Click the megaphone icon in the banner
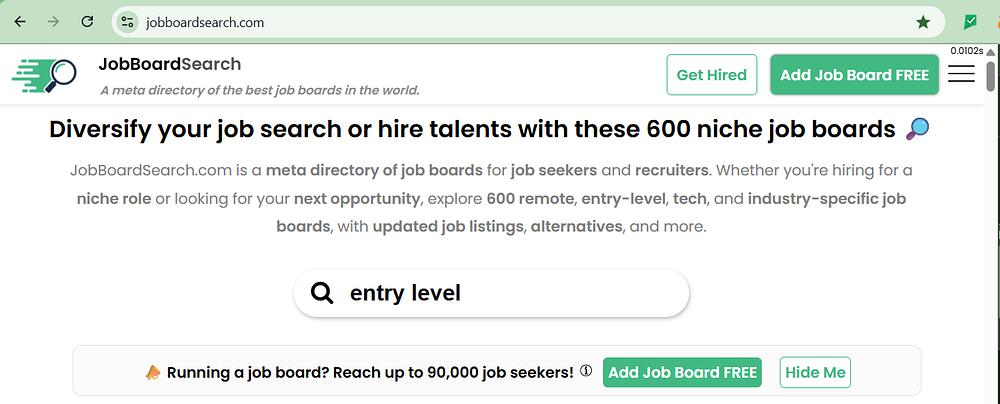The width and height of the screenshot is (1000, 404). (153, 373)
